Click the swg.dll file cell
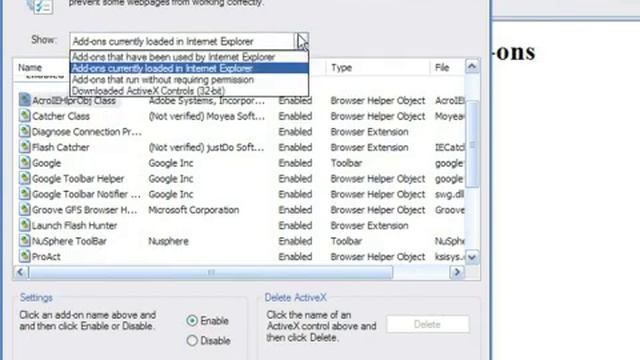 pos(449,194)
